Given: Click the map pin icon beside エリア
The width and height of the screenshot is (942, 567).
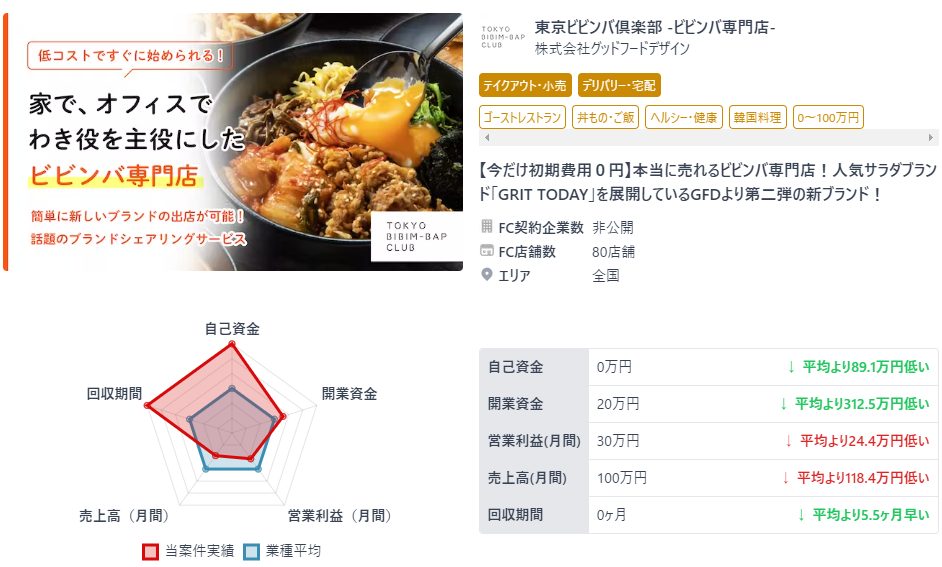Looking at the screenshot, I should point(487,274).
